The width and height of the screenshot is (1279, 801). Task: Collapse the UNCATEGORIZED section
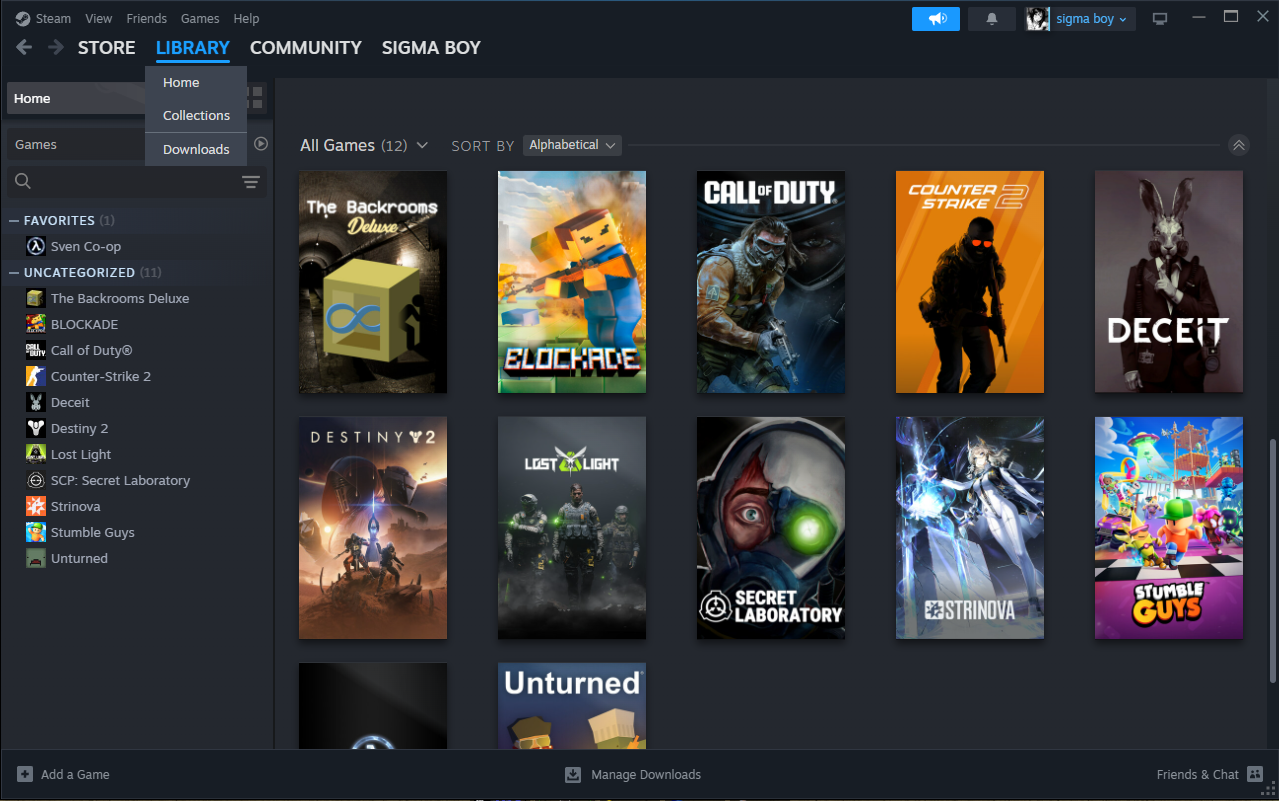[14, 272]
